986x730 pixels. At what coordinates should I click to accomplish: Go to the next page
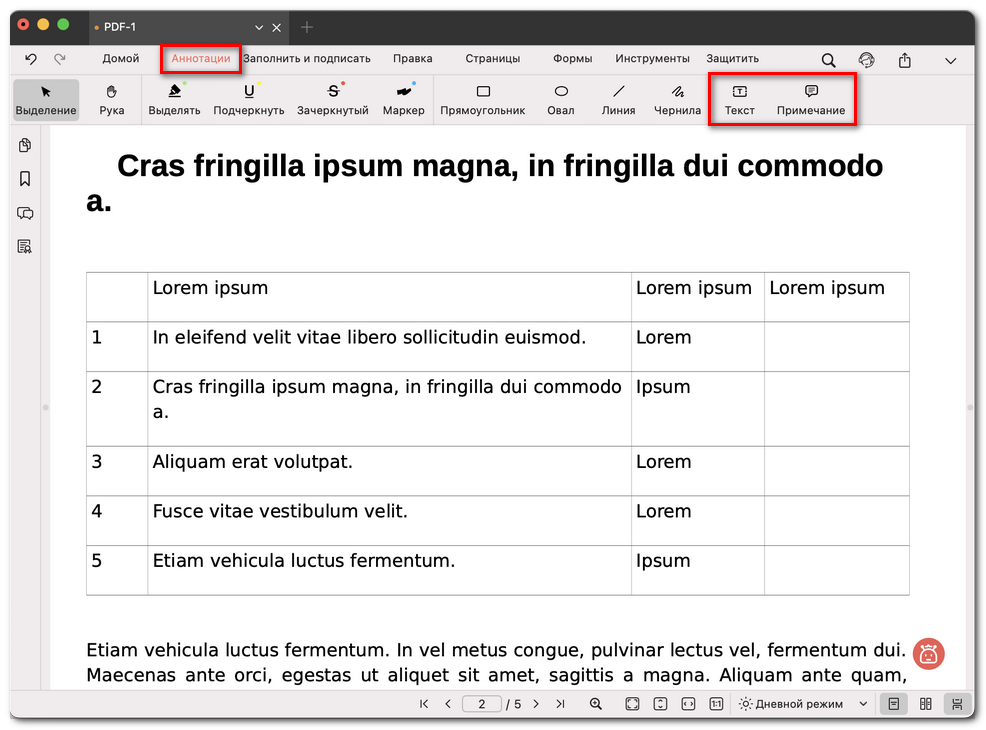click(536, 704)
